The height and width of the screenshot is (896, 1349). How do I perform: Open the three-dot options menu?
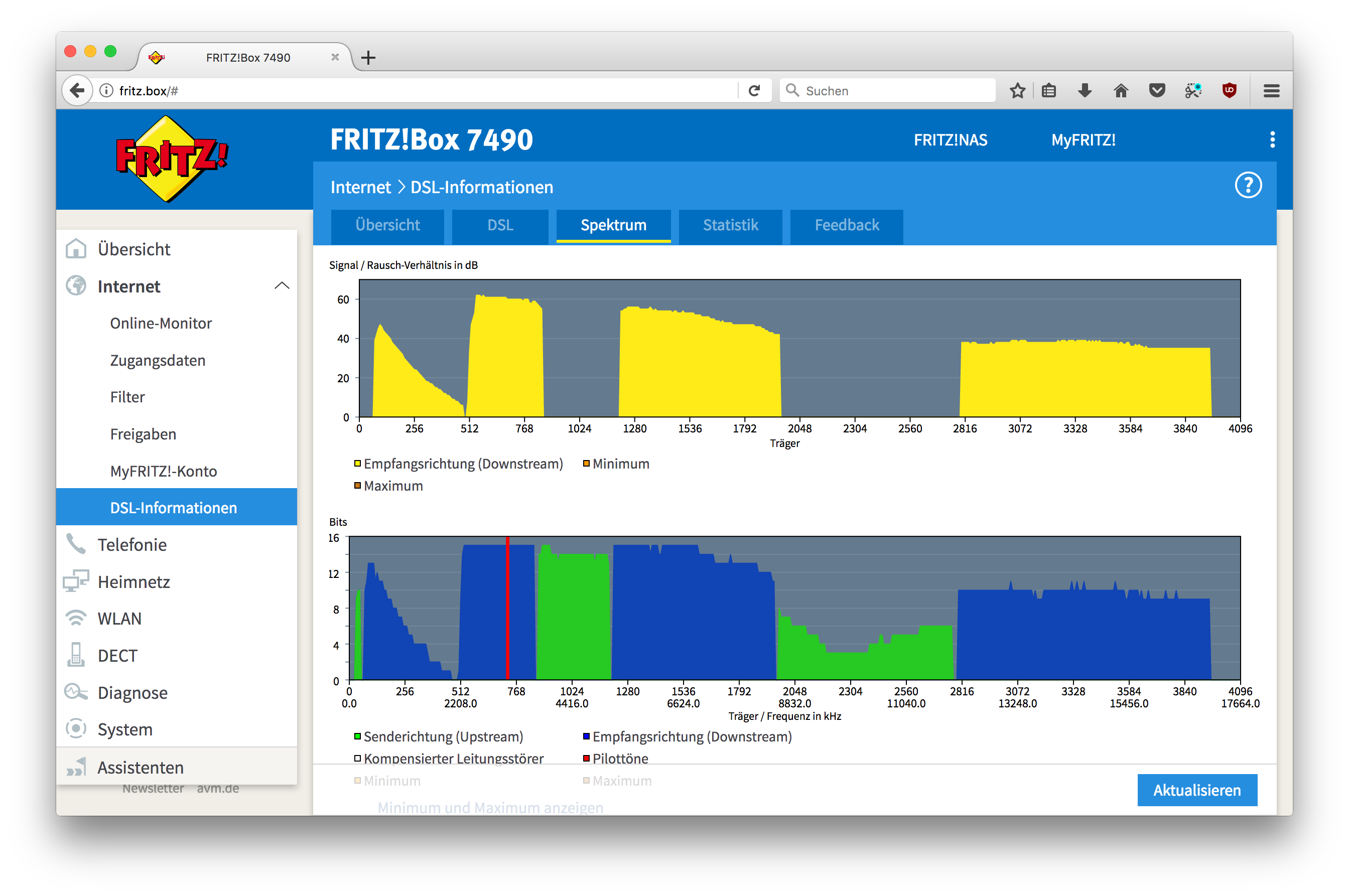(1272, 139)
